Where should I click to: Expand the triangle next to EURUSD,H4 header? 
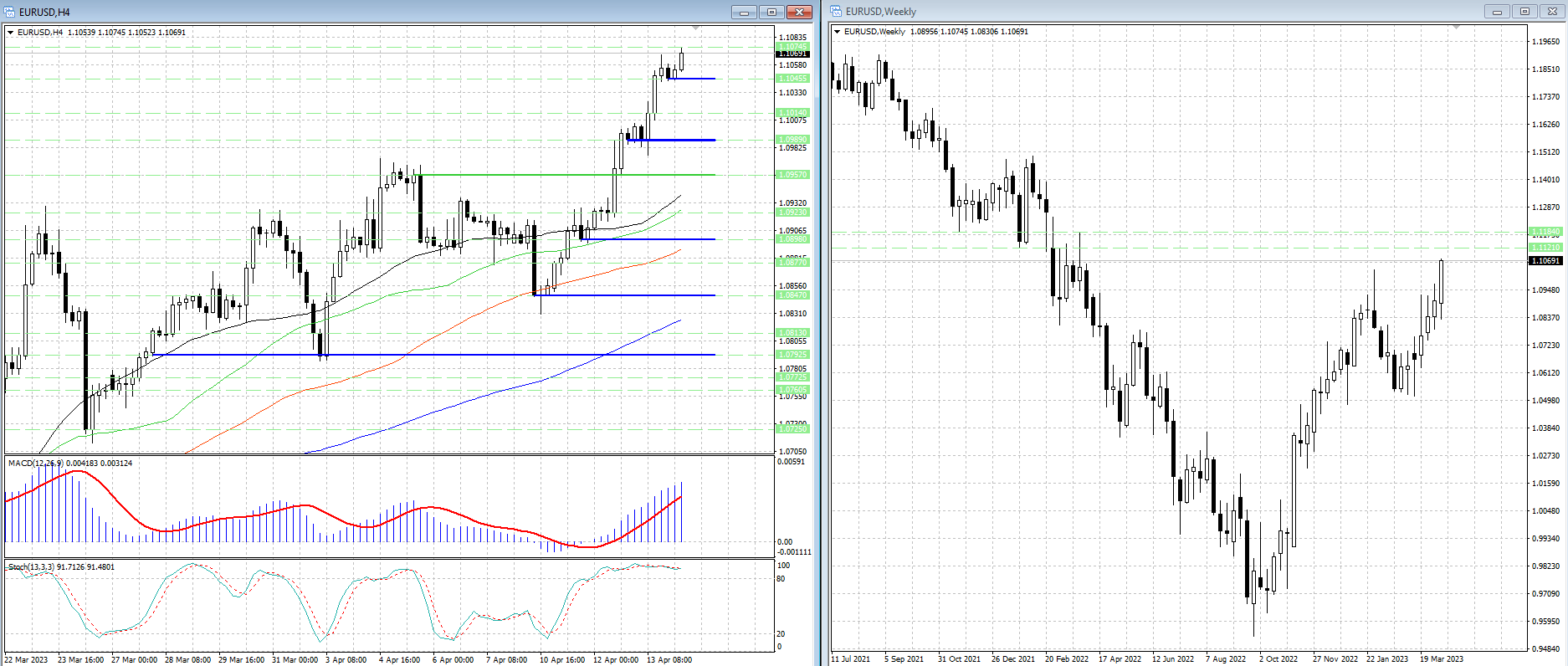11,33
